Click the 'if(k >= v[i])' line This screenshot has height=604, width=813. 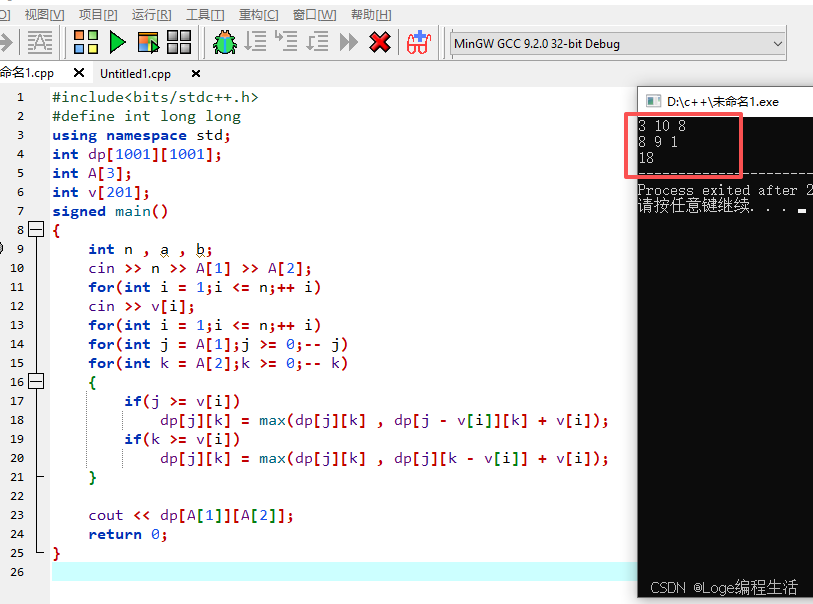pyautogui.click(x=182, y=440)
